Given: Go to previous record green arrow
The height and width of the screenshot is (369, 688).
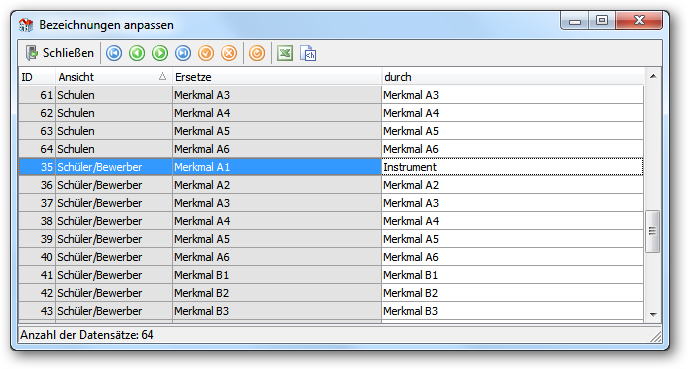Looking at the screenshot, I should pyautogui.click(x=137, y=53).
